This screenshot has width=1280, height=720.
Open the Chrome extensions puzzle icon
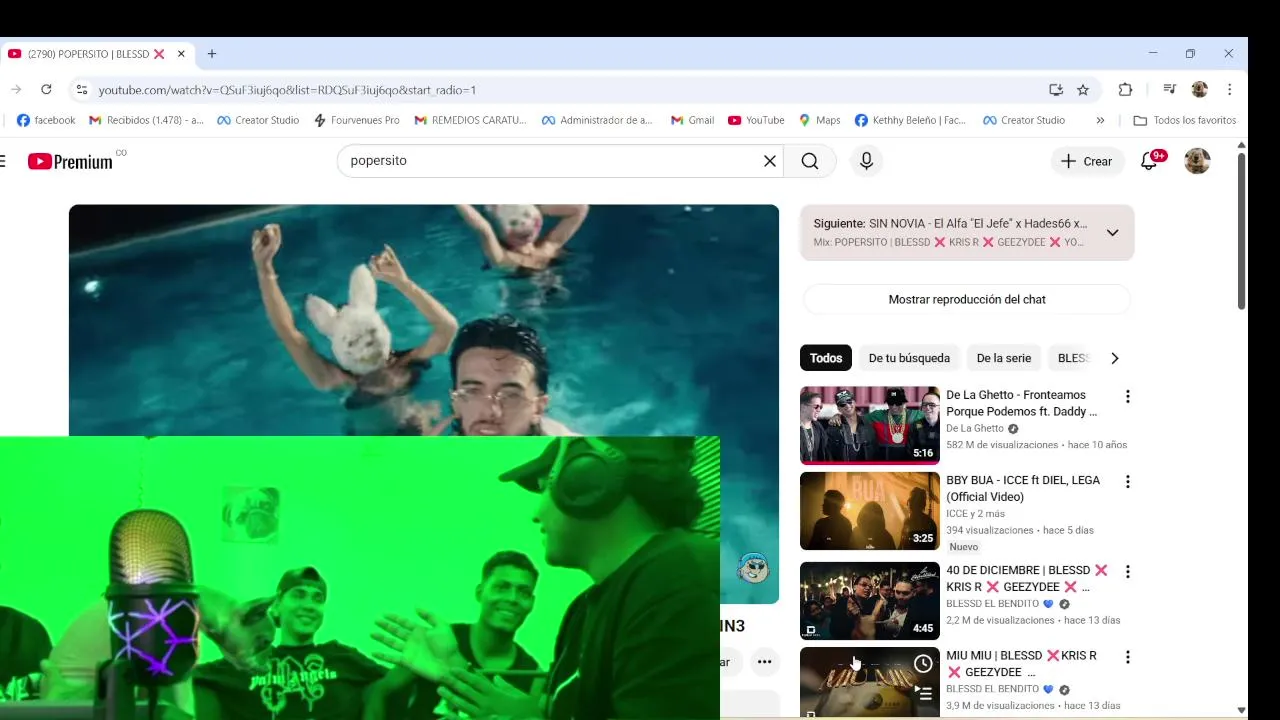1125,90
